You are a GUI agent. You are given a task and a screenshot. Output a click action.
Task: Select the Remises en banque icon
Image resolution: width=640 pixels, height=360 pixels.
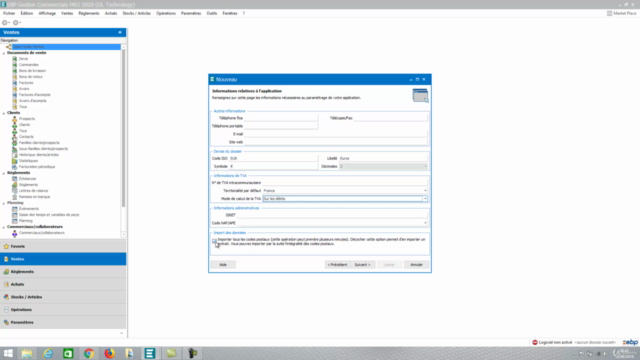[15, 197]
